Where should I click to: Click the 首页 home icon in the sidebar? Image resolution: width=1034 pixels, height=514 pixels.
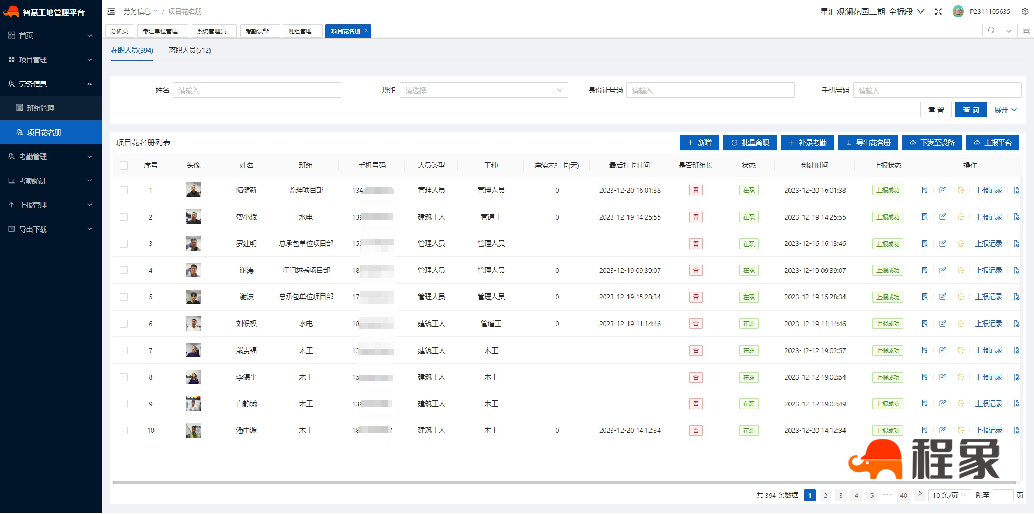pyautogui.click(x=11, y=35)
